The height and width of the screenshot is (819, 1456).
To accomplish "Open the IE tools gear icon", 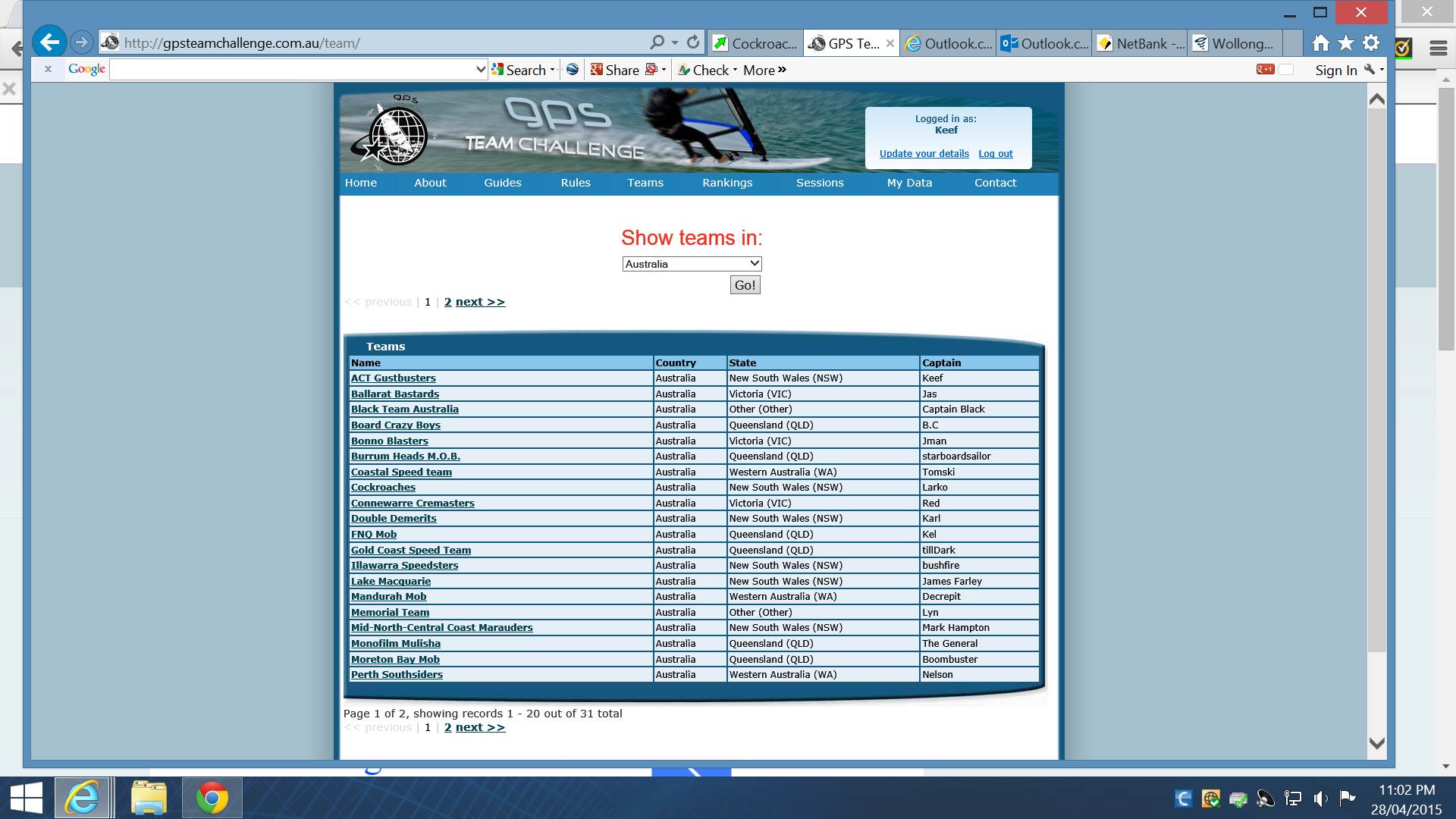I will coord(1371,43).
